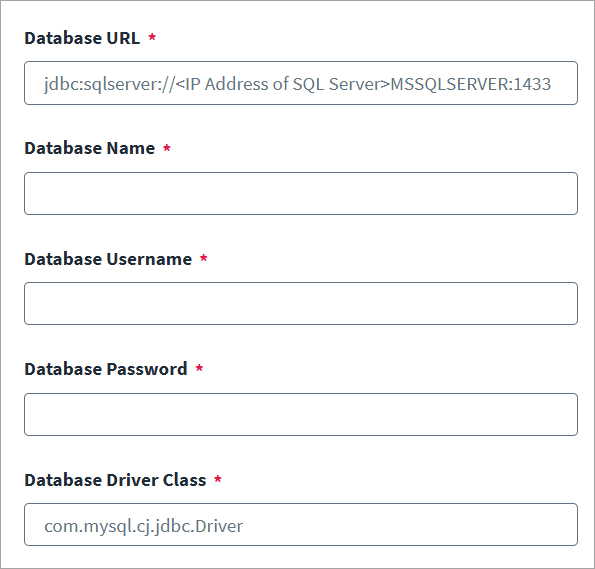Select the Database Username label
Screen dimensions: 595x569
pyautogui.click(x=108, y=259)
